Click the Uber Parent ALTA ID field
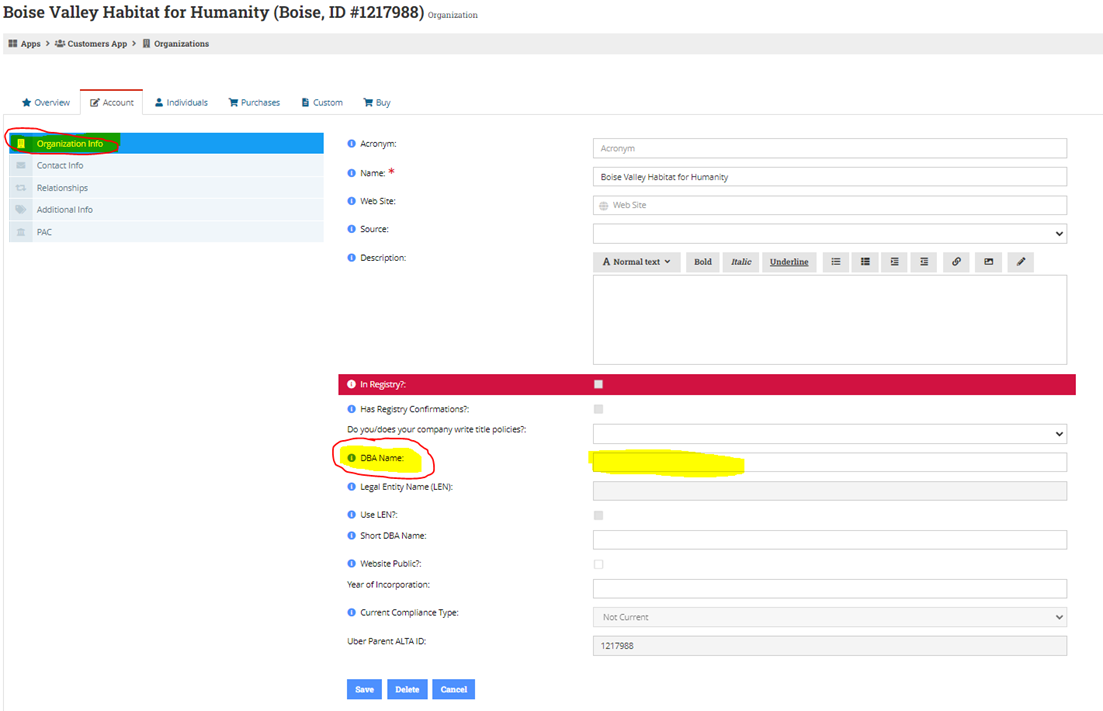The width and height of the screenshot is (1103, 711). (830, 646)
